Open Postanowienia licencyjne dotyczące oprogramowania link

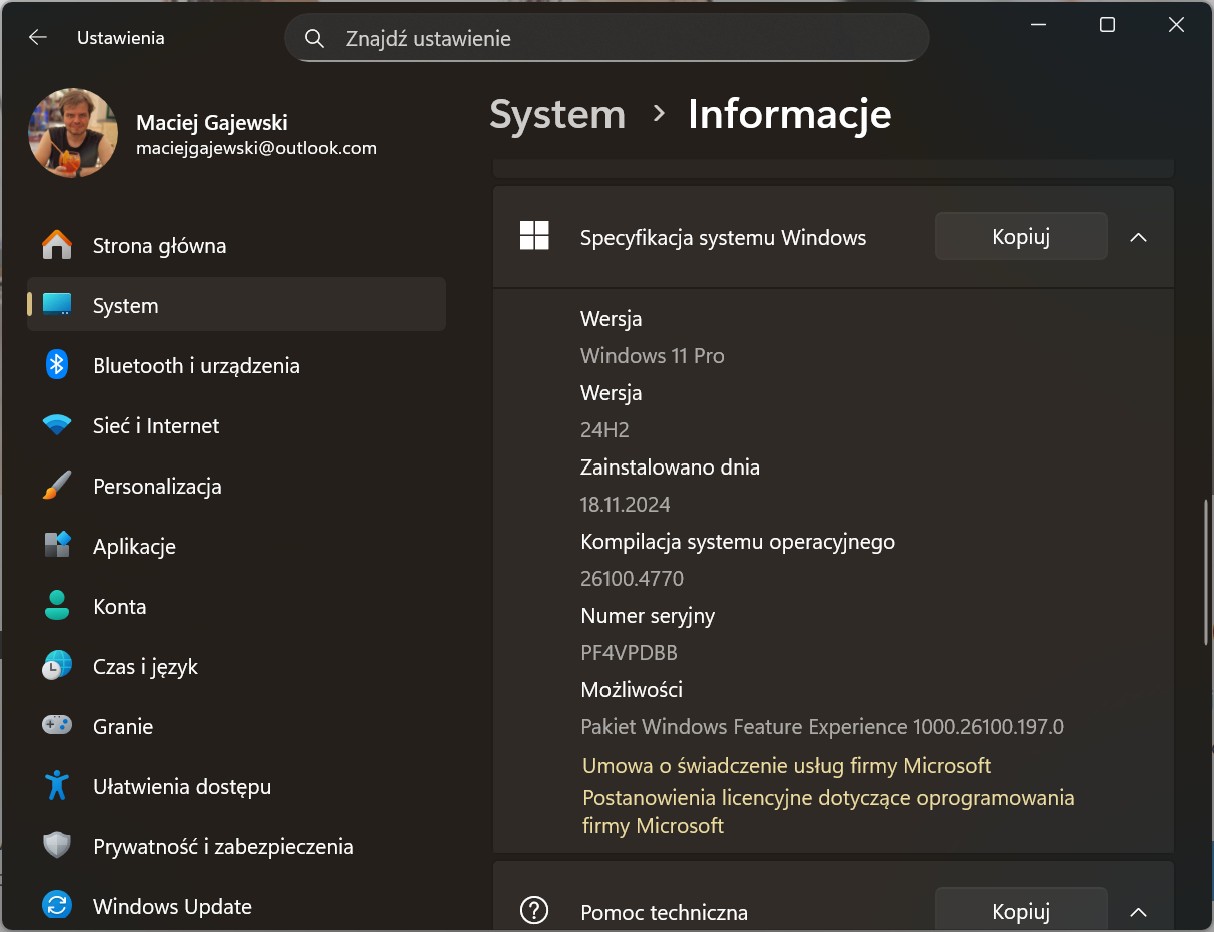[x=828, y=811]
